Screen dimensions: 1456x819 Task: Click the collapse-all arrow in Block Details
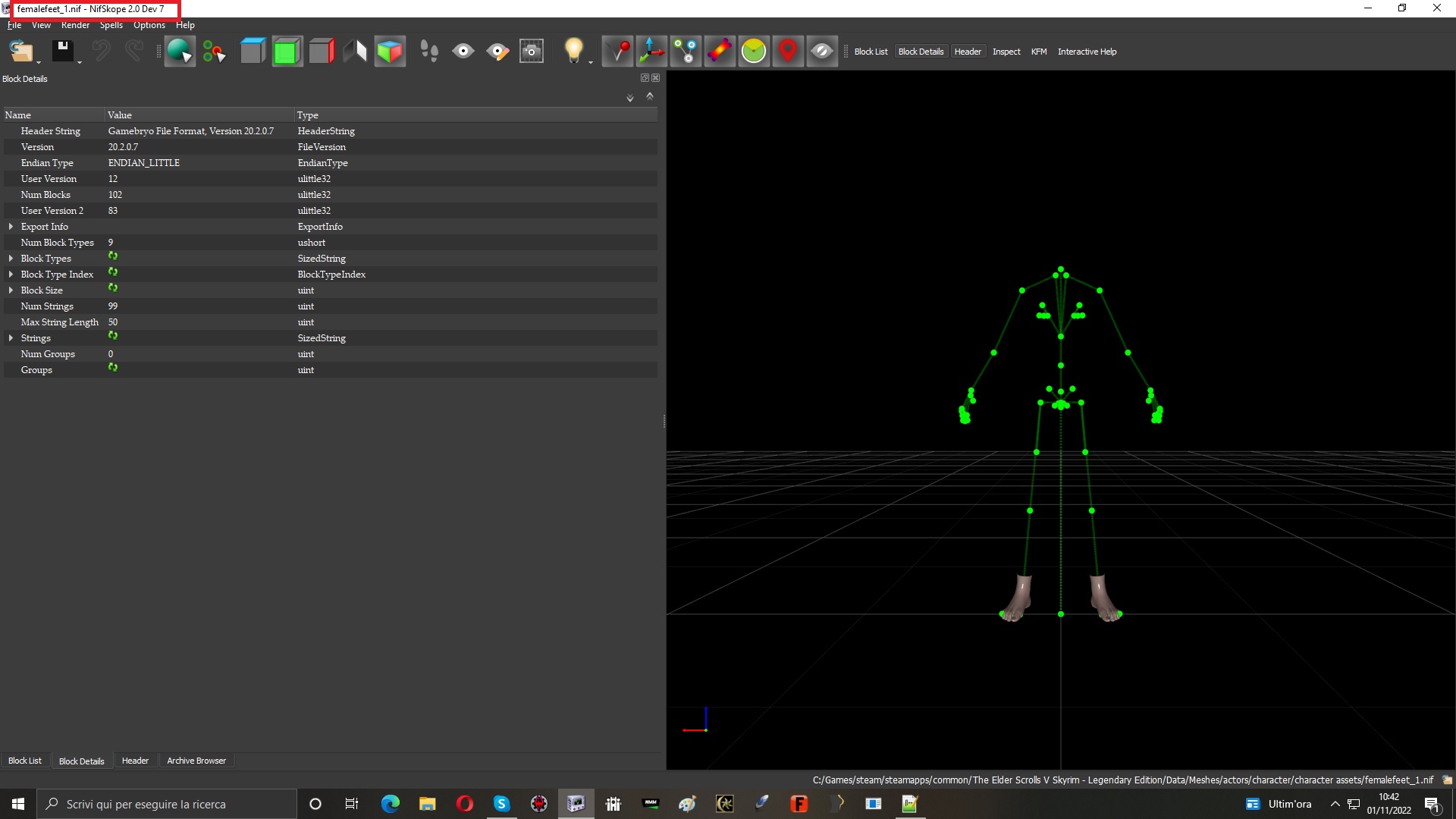(x=650, y=96)
